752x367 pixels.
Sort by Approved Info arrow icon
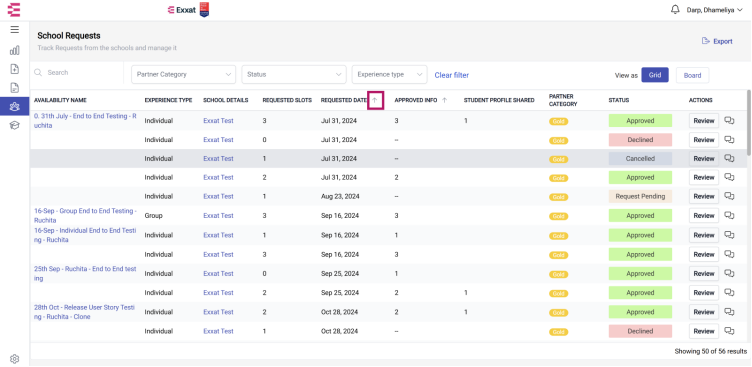pyautogui.click(x=444, y=100)
